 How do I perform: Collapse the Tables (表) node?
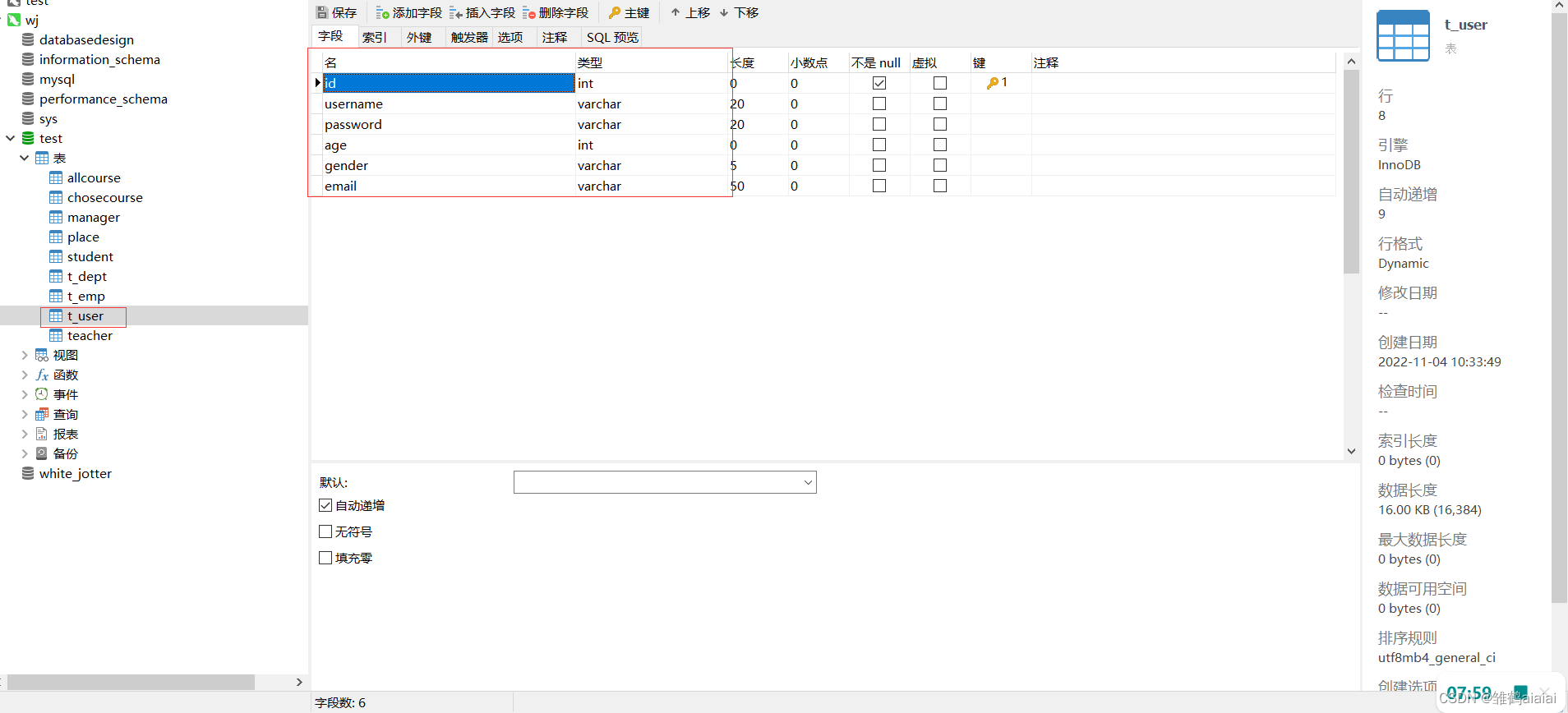[25, 158]
